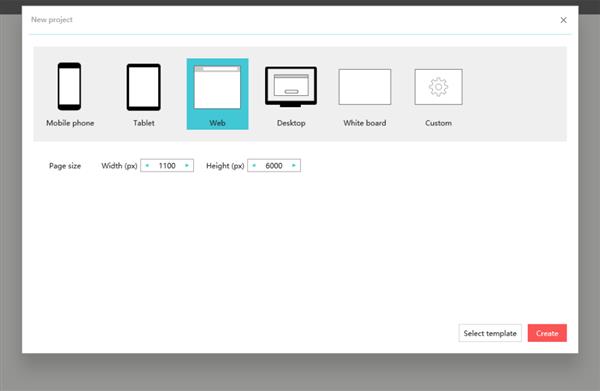Click the Tablet label text
The height and width of the screenshot is (391, 600).
(x=144, y=123)
